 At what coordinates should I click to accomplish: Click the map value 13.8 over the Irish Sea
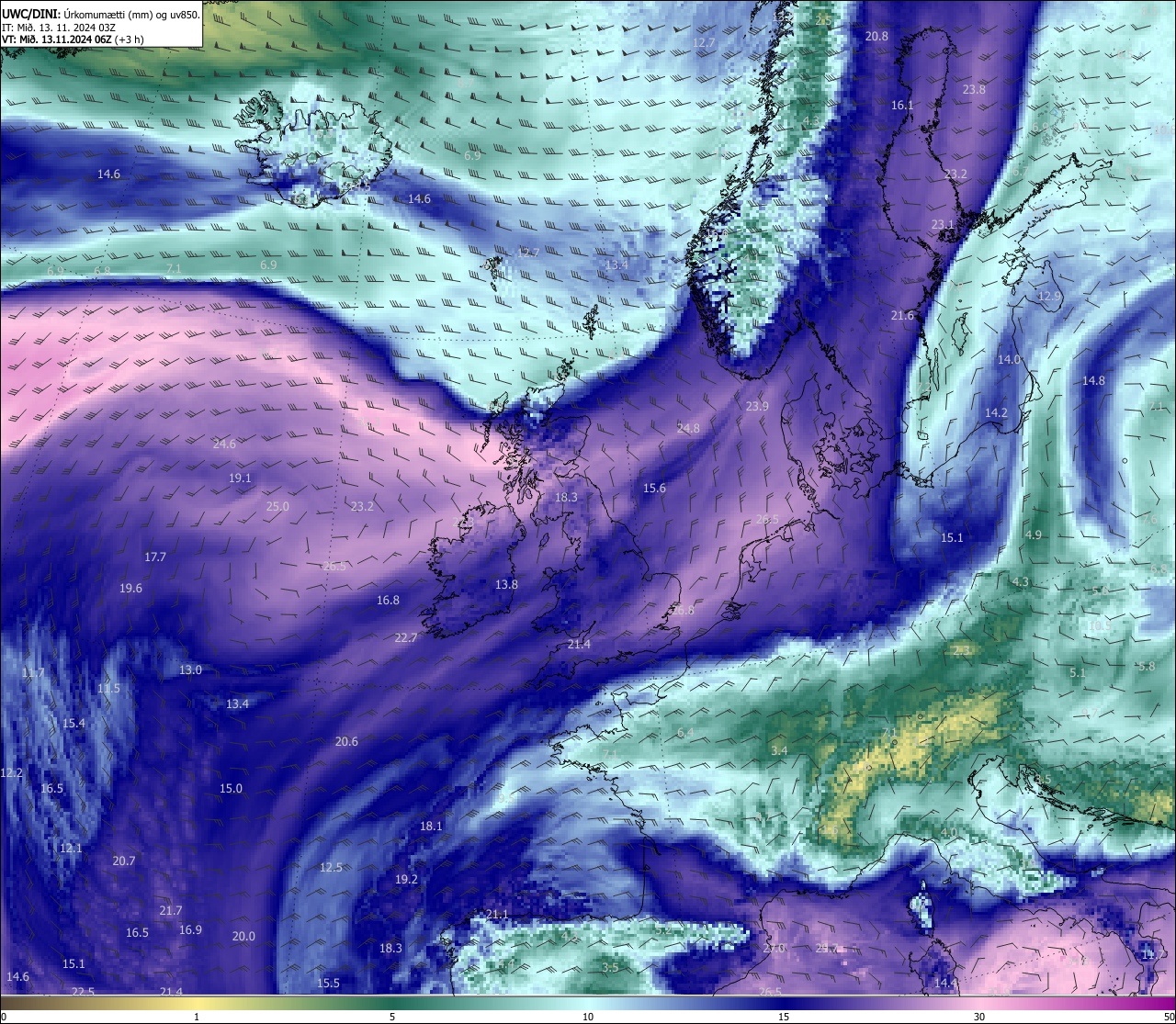click(x=506, y=585)
